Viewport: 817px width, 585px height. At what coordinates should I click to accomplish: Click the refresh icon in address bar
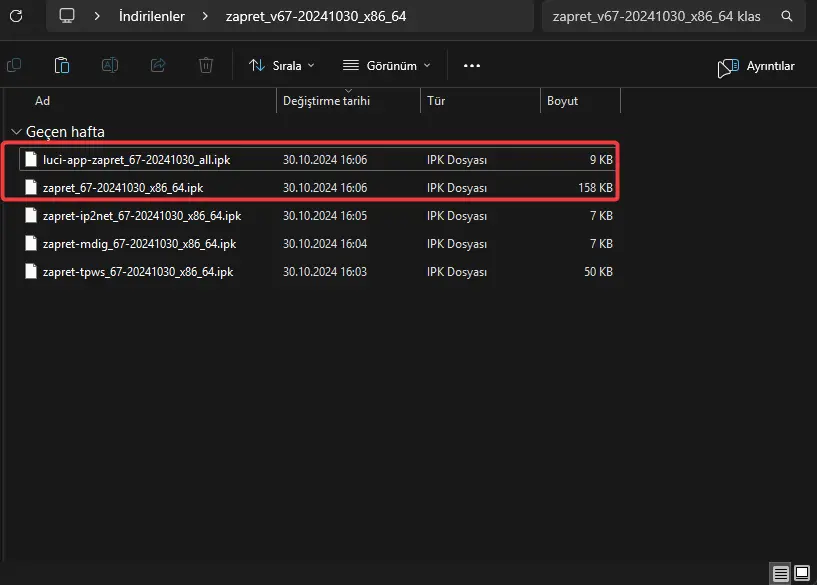[16, 16]
